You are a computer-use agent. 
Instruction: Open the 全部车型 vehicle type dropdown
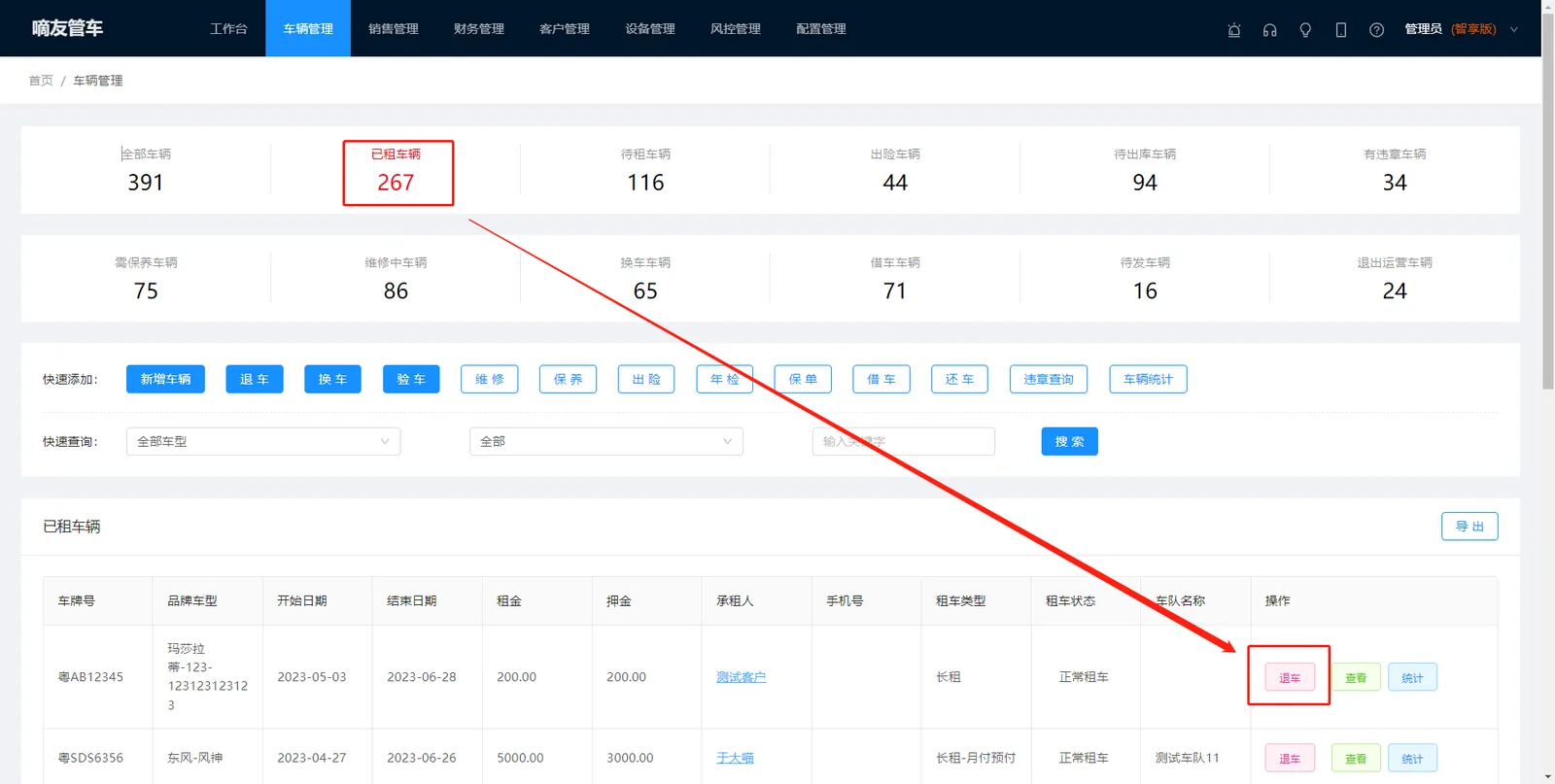(263, 441)
